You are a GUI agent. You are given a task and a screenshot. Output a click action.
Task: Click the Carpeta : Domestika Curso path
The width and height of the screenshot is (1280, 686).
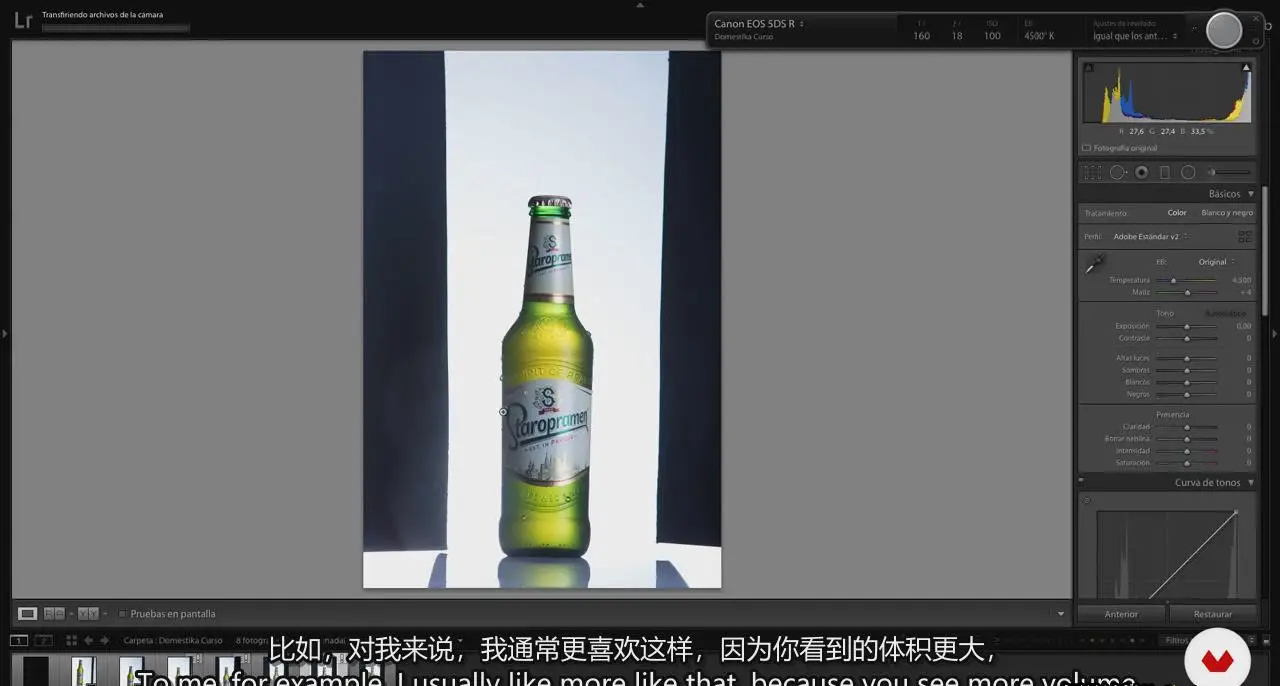pyautogui.click(x=173, y=640)
